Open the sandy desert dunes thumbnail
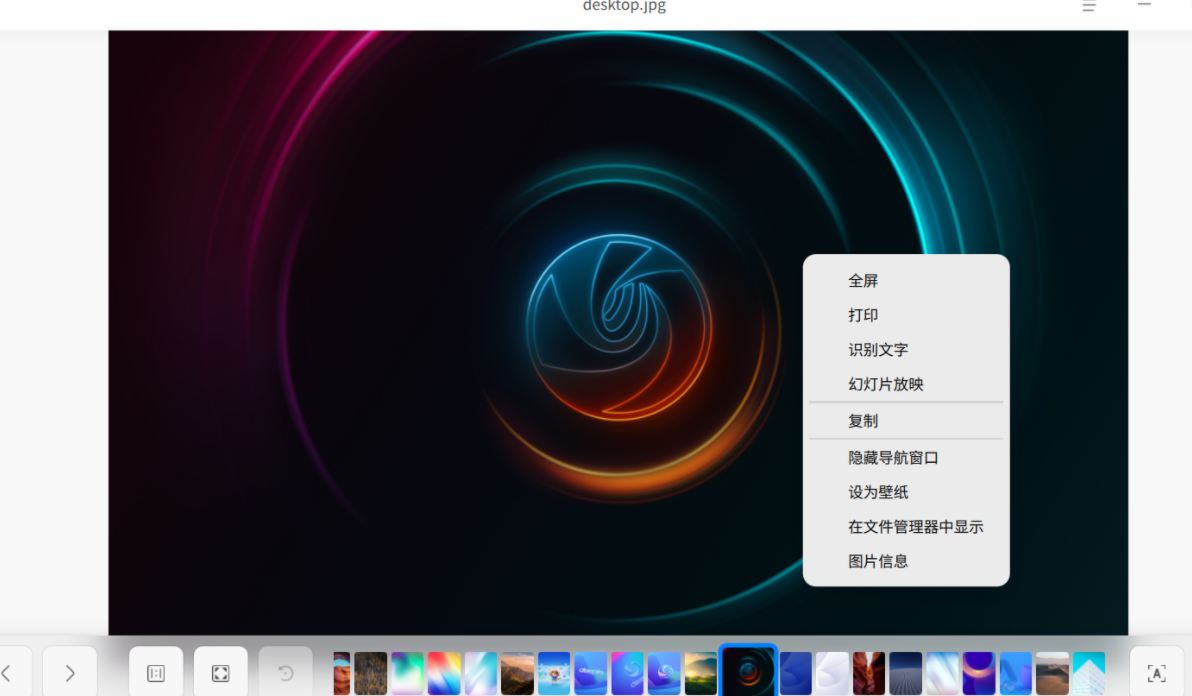This screenshot has height=696, width=1192. (1052, 673)
